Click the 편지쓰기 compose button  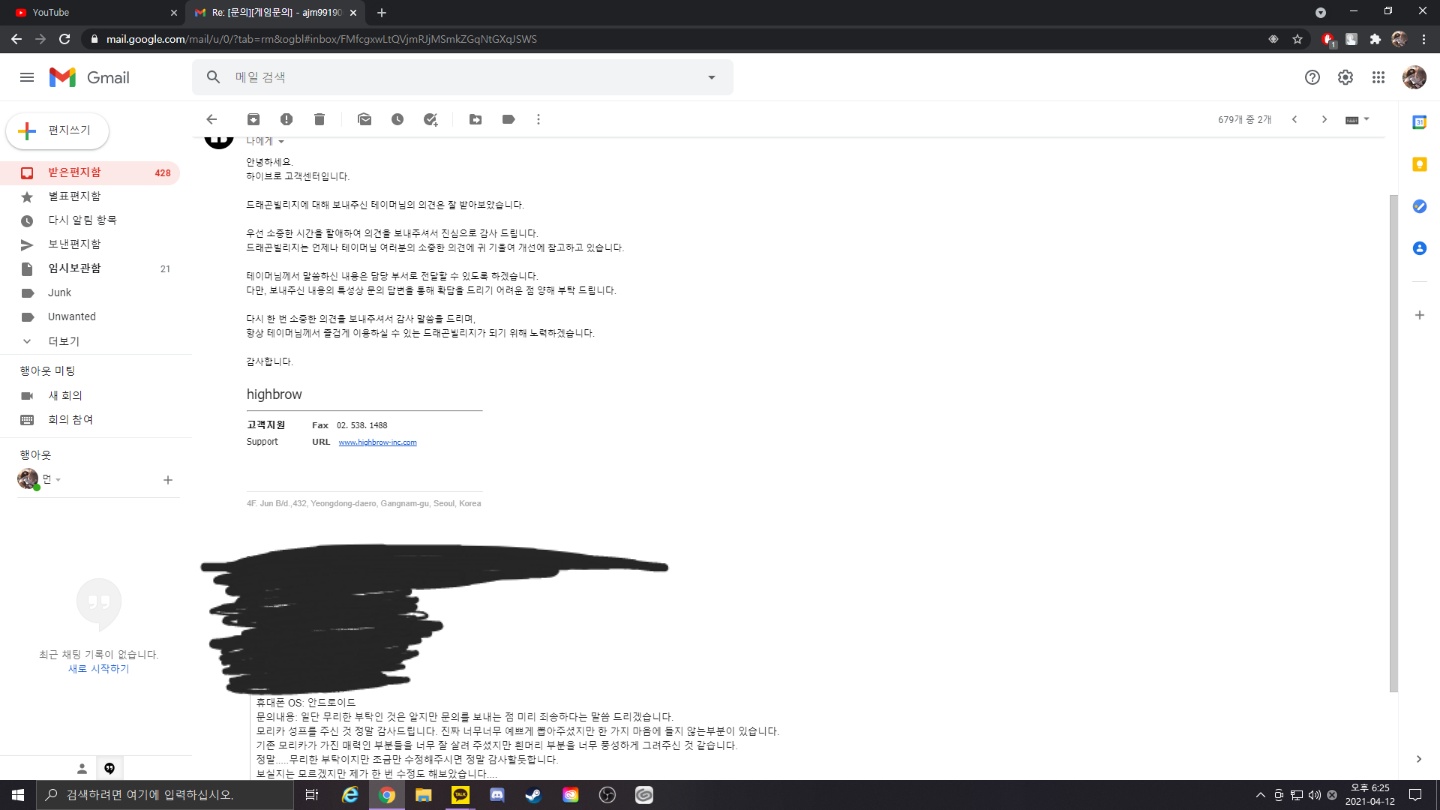tap(58, 131)
